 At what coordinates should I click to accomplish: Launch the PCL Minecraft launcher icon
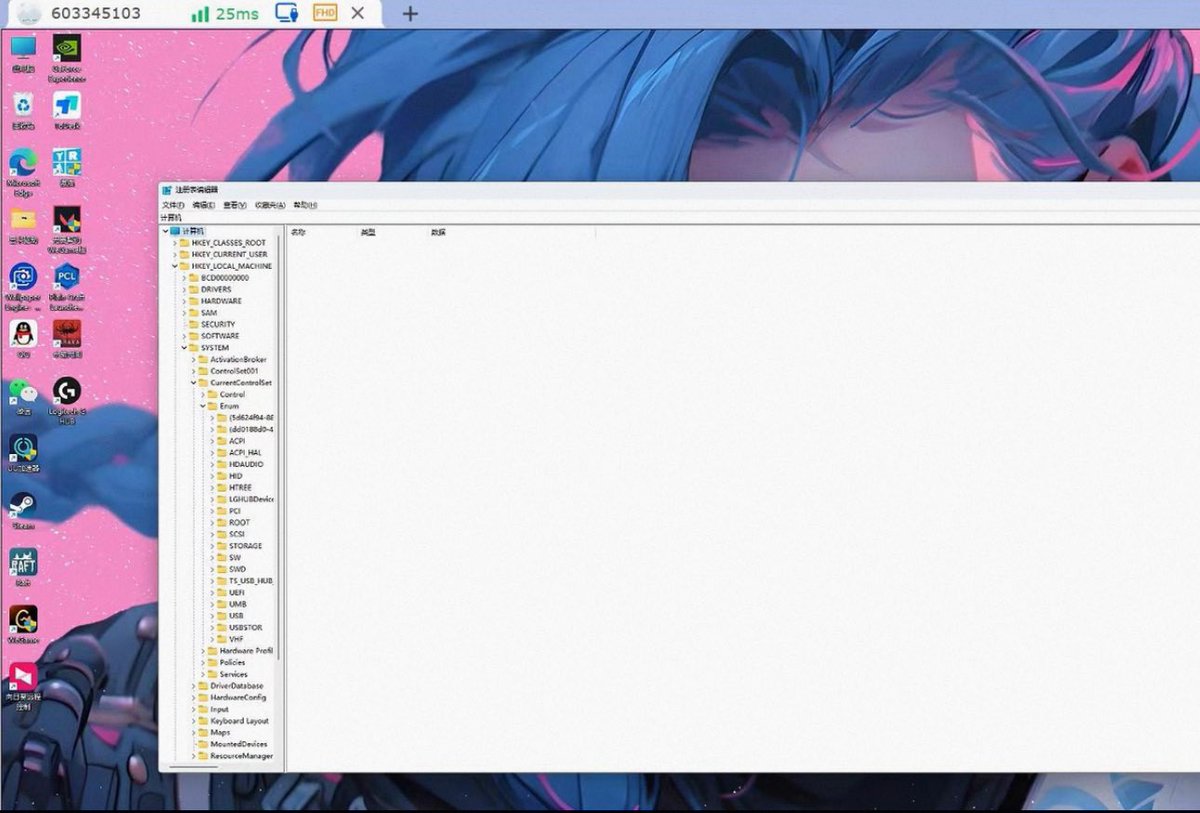coord(67,285)
